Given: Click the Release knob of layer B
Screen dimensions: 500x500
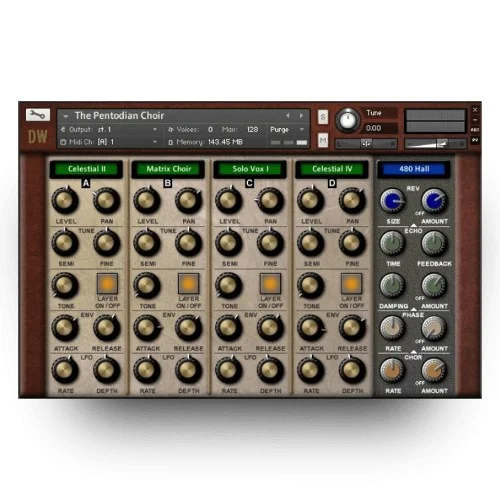Looking at the screenshot, I should point(188,328).
